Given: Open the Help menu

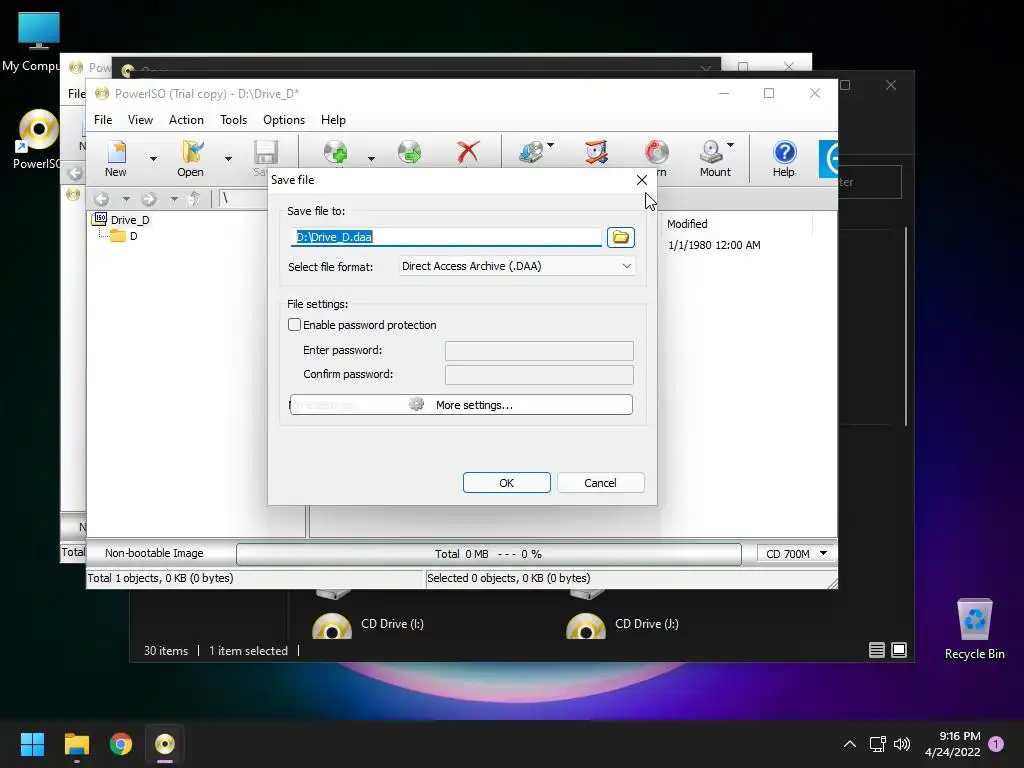Looking at the screenshot, I should 333,120.
